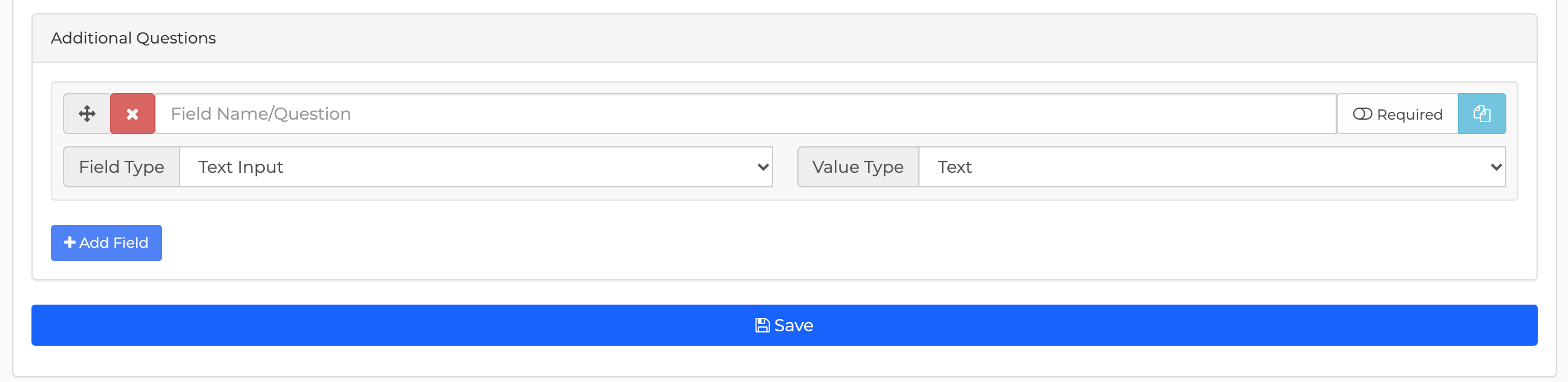
Task: Click the chevron arrow of Value Type dropdown
Action: (1496, 167)
